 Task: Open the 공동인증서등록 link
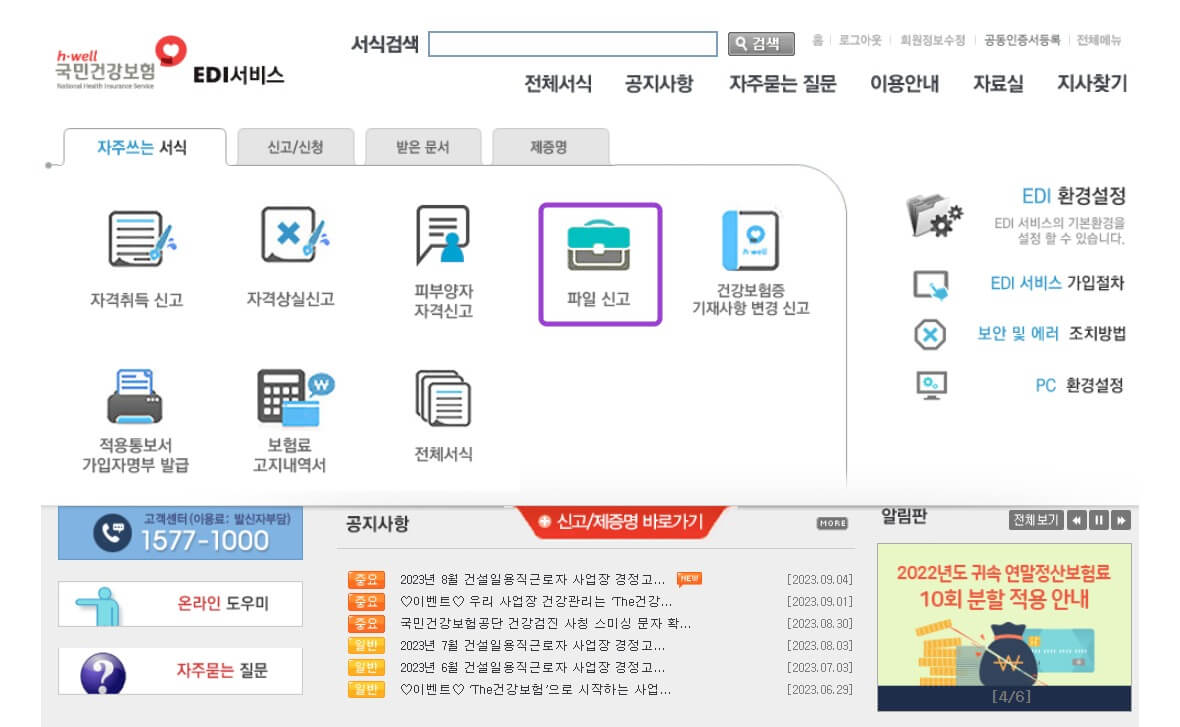tap(1021, 40)
